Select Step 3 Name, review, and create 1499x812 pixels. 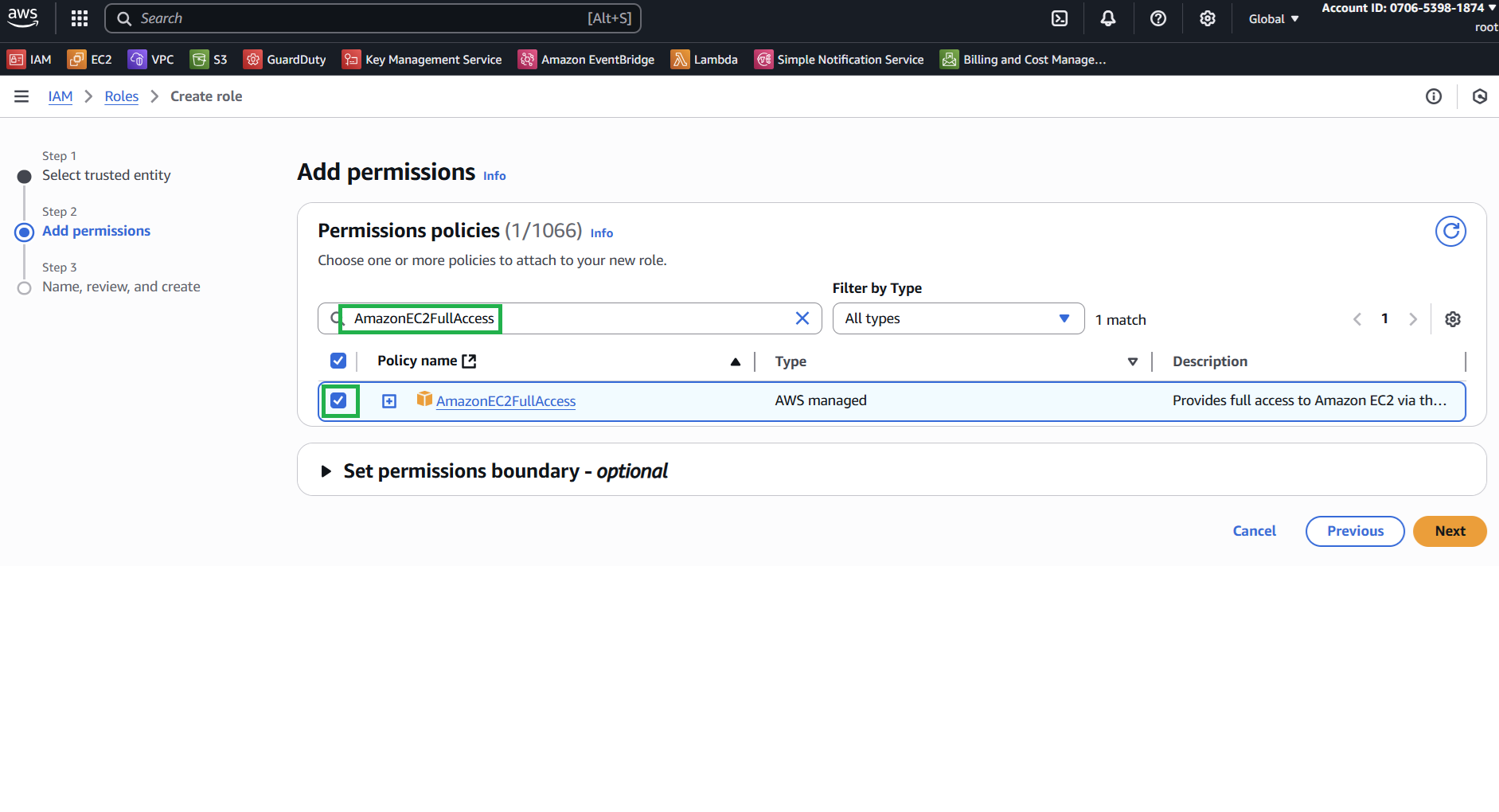pyautogui.click(x=121, y=287)
